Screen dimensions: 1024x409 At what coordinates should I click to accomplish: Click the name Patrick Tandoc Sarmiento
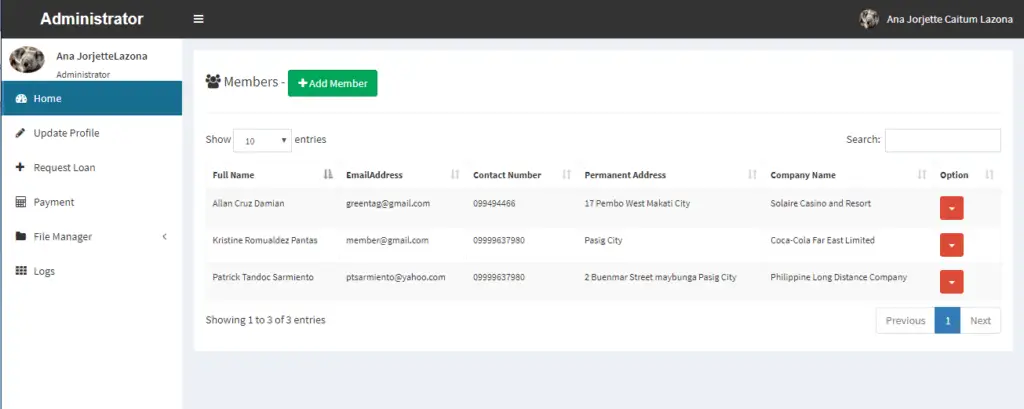[263, 277]
